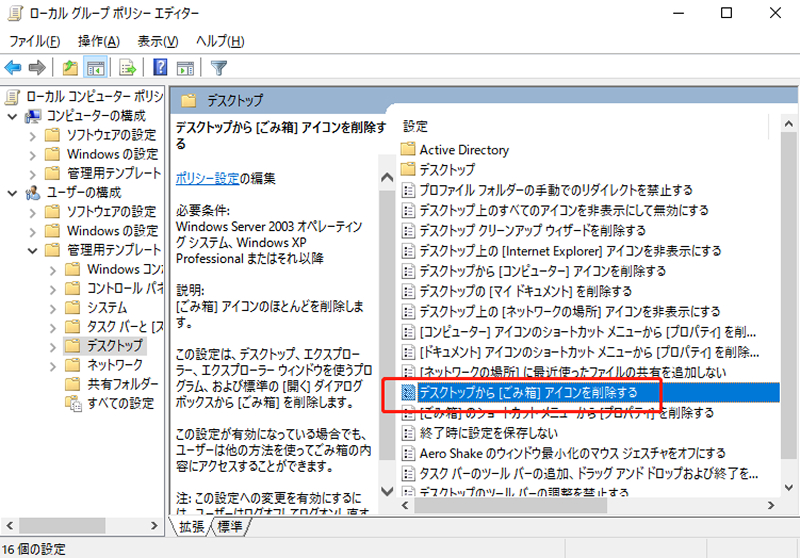
Task: Click the デスクトップ folder icon in settings list
Action: pyautogui.click(x=408, y=169)
